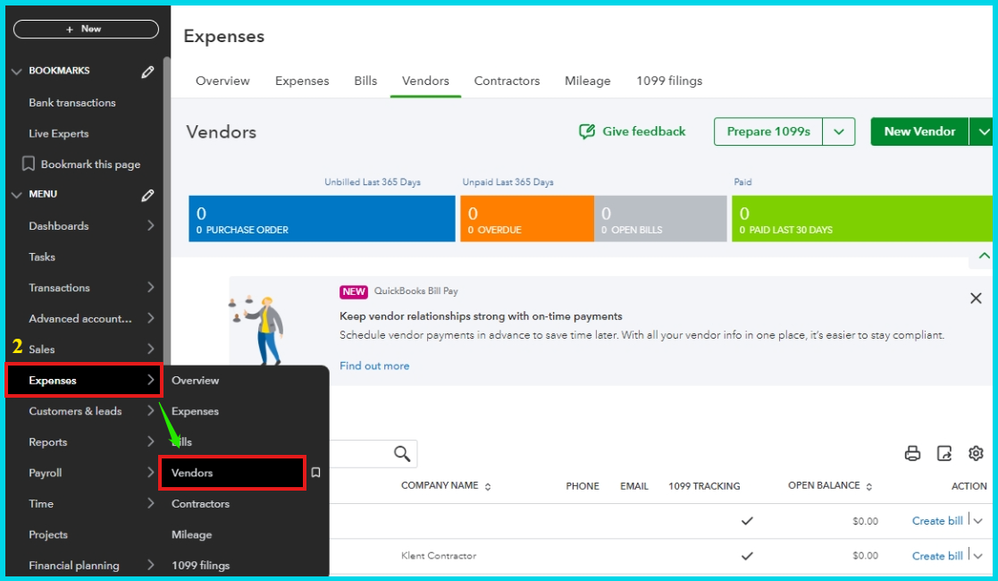Open action dropdown in first vendor row
Screen dimensions: 998x581
[x=978, y=521]
